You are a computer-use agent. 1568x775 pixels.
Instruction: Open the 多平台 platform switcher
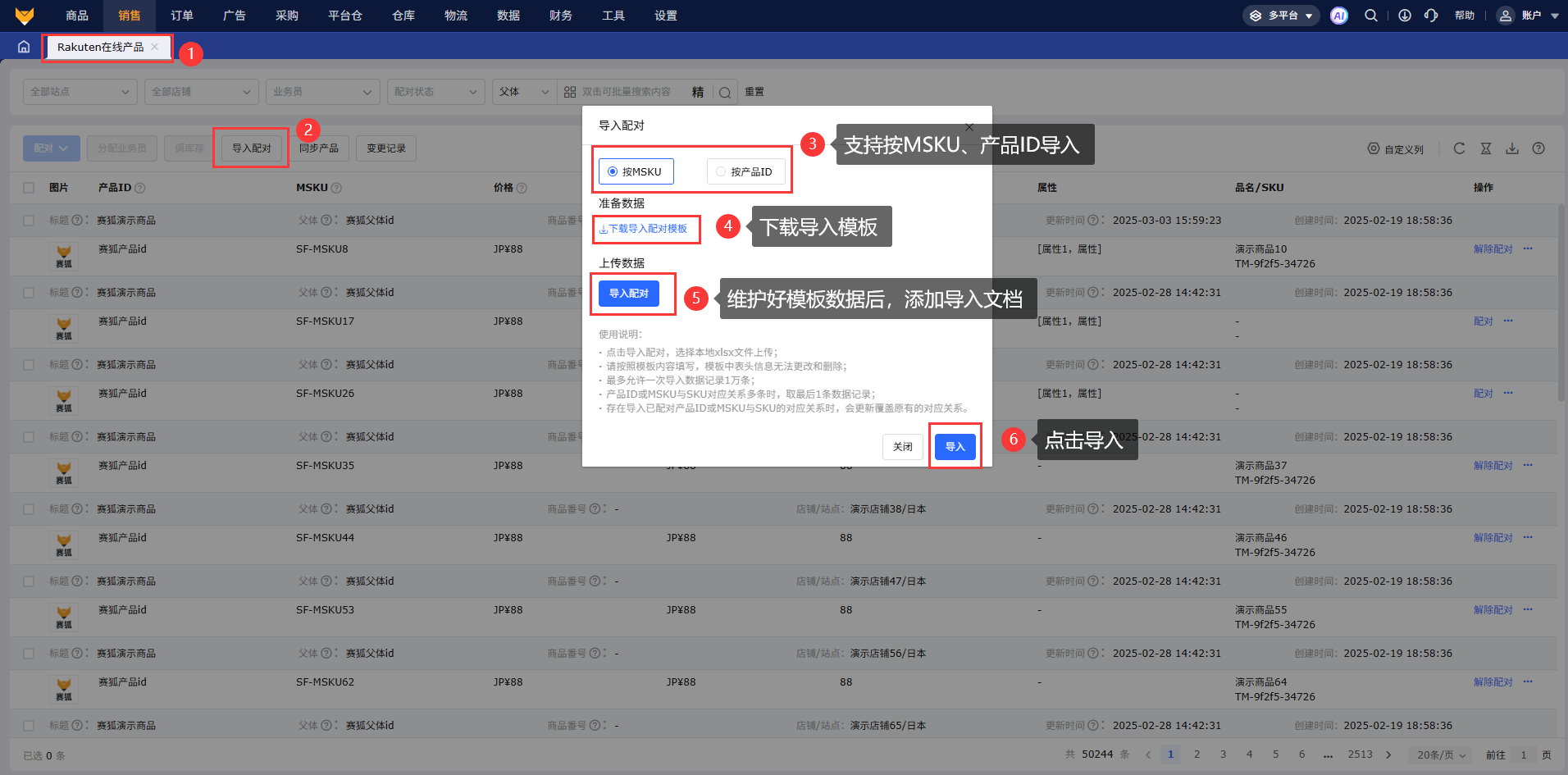[1282, 16]
